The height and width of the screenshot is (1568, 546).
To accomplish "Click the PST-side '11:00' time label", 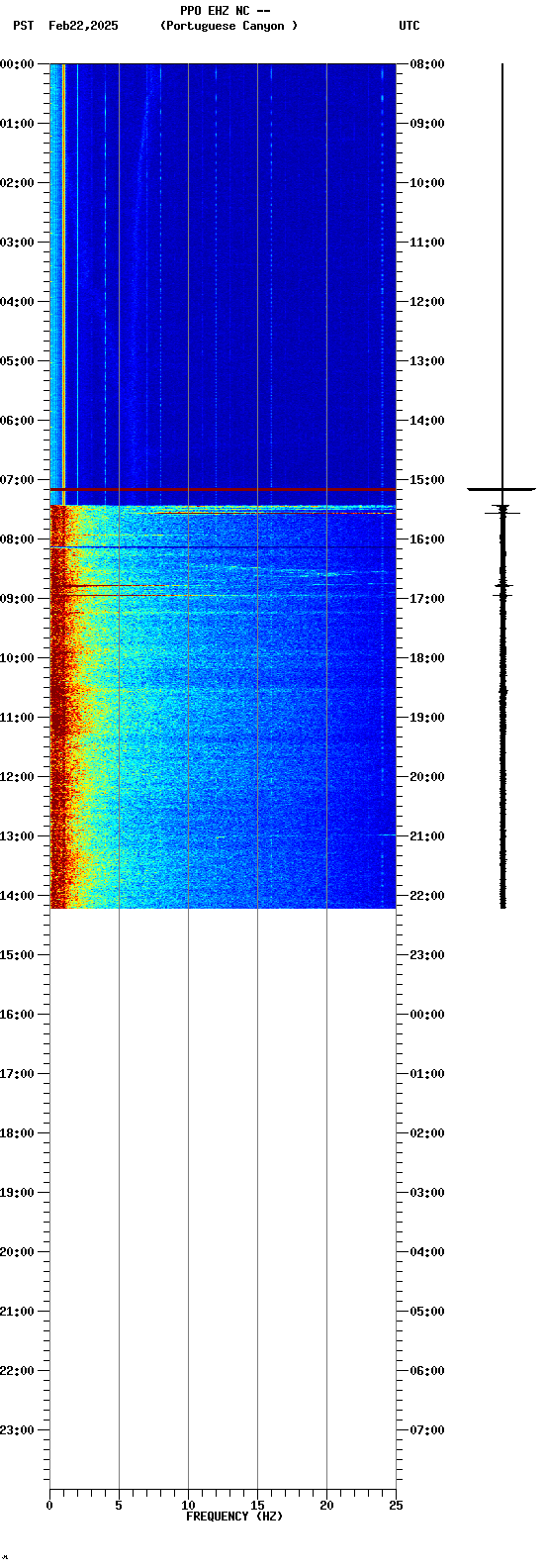I will [x=18, y=718].
